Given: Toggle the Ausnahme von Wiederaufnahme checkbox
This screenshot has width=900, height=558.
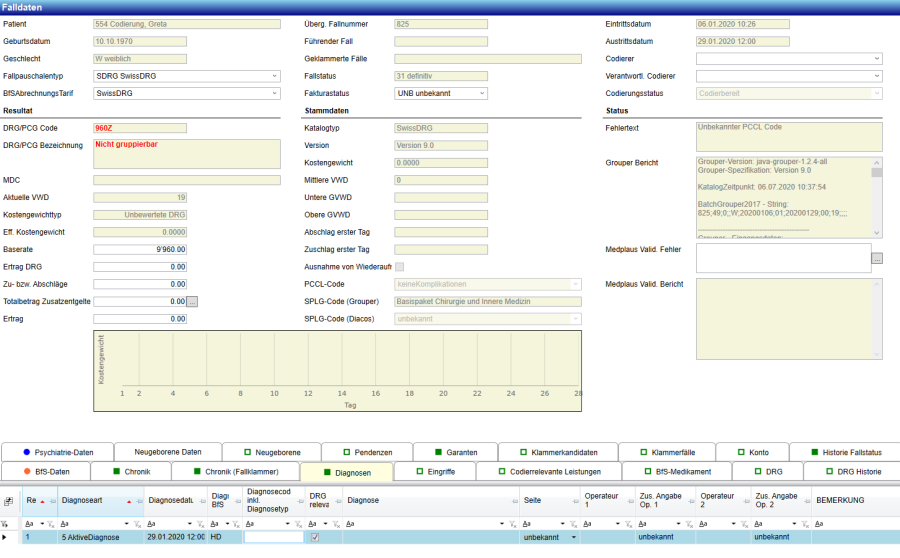Looking at the screenshot, I should click(400, 267).
